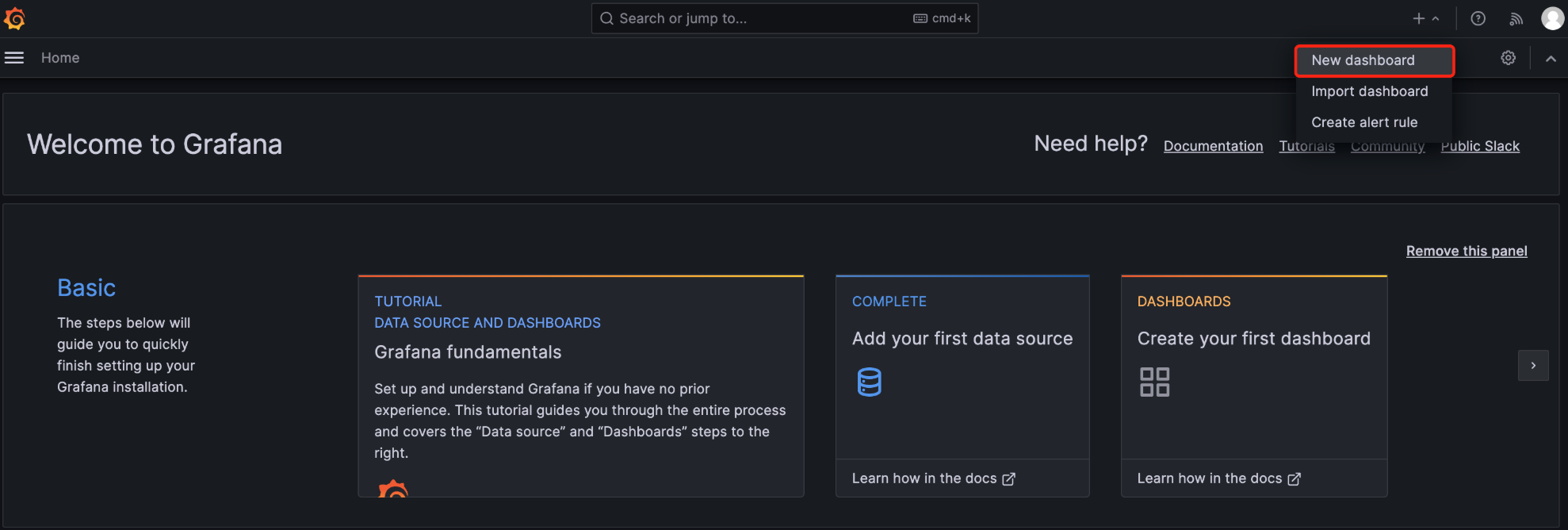Click Remove this panel link

point(1467,251)
